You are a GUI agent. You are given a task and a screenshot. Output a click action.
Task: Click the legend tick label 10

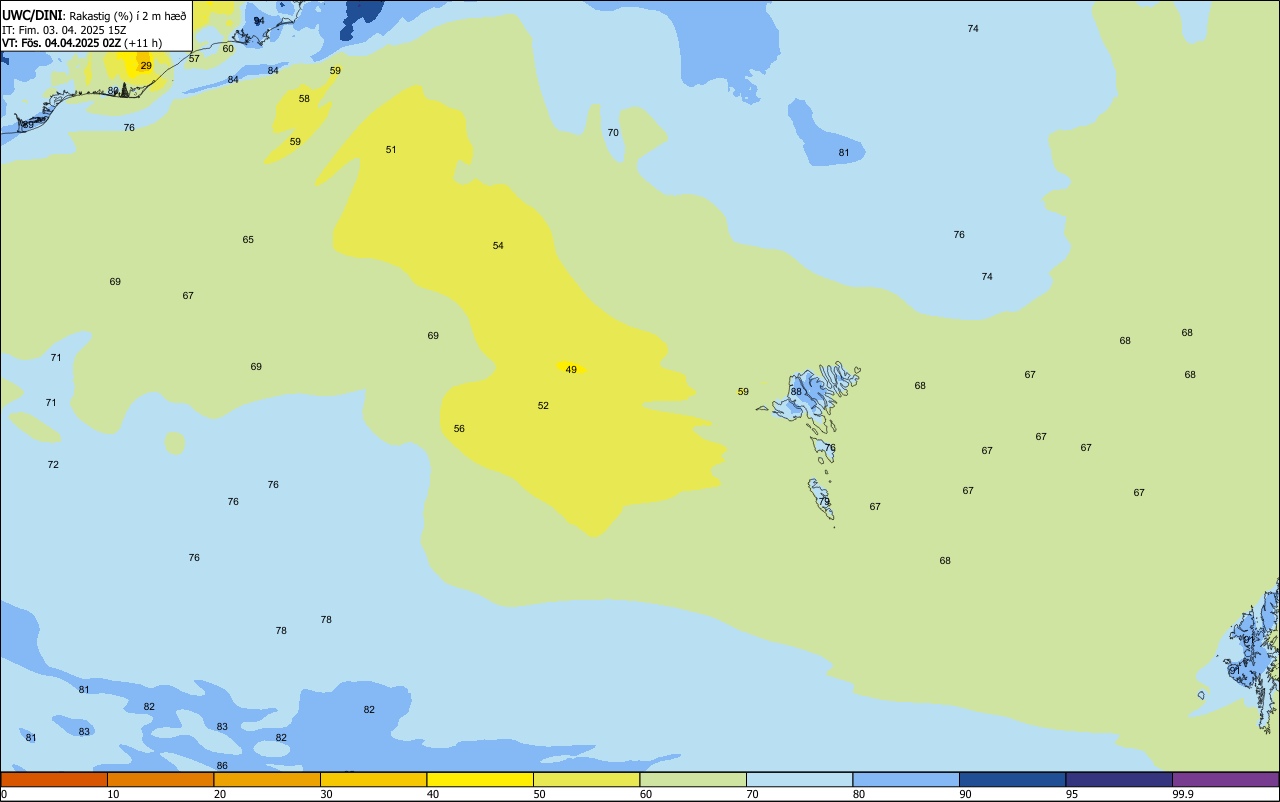[x=113, y=794]
